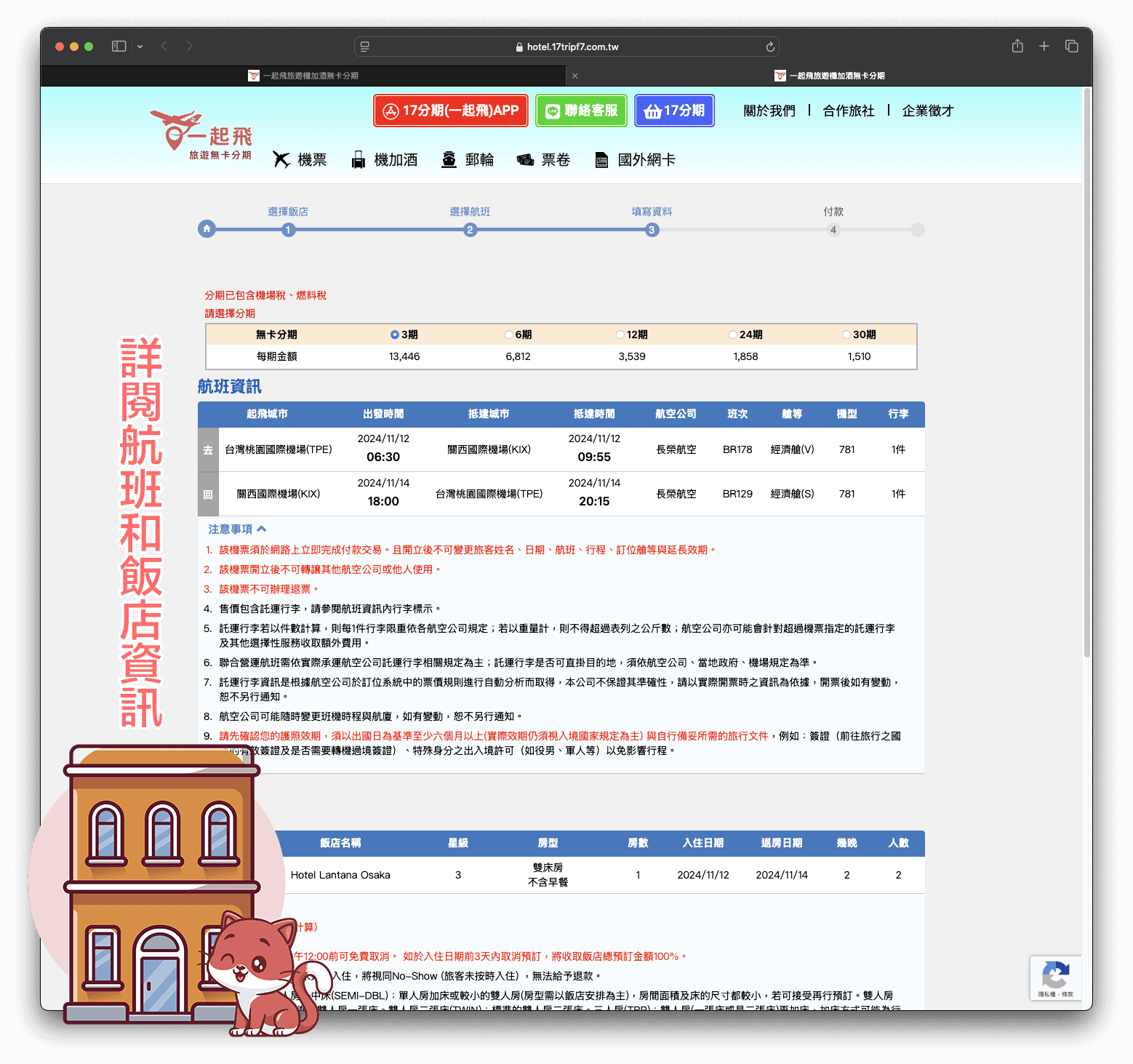Screen dimensions: 1133x1064
Task: Open the 票卷 tickets section
Action: (543, 160)
